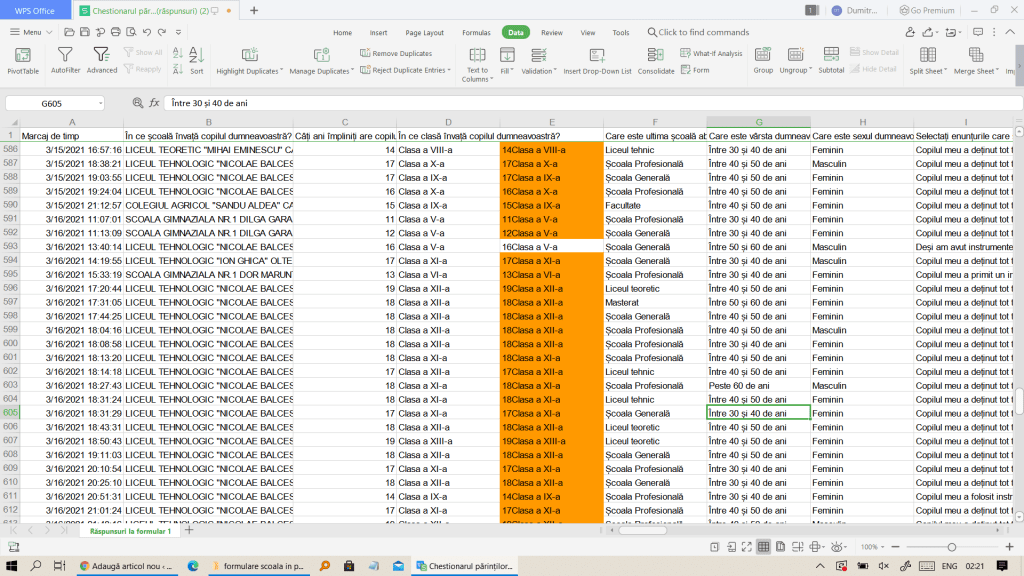The height and width of the screenshot is (576, 1024).
Task: Click the zoom slider handle
Action: [x=951, y=547]
